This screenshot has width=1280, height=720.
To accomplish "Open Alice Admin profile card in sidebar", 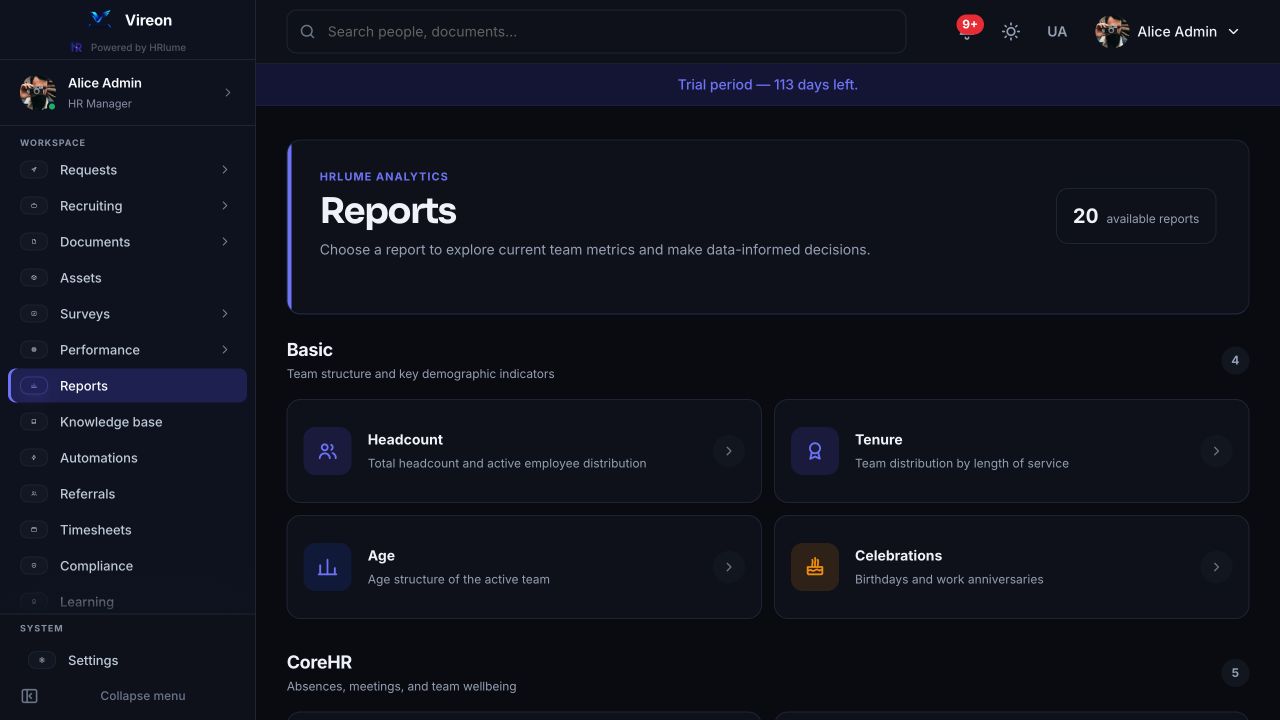I will 127,93.
